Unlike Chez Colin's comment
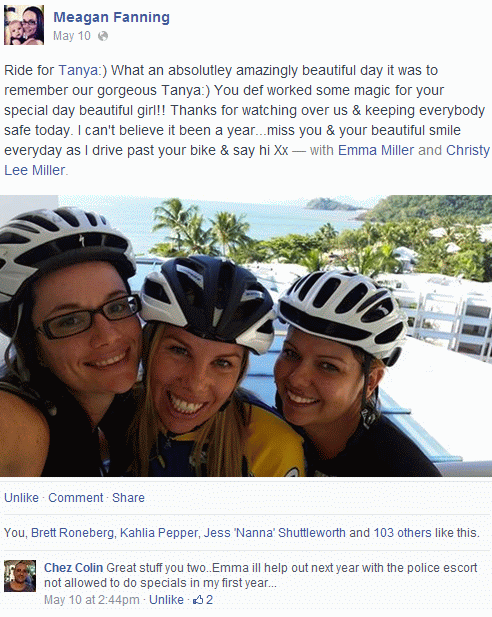492x617 pixels. tap(166, 600)
